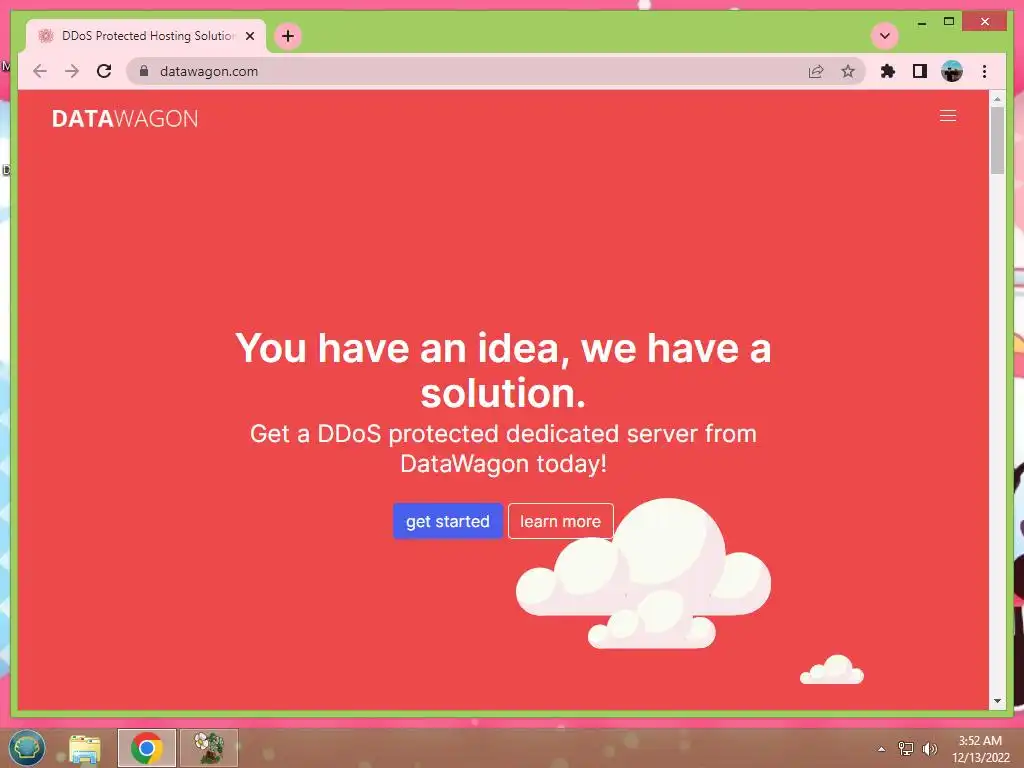Click the vertical scrollbar thumb
Image resolution: width=1024 pixels, height=768 pixels.
(997, 140)
